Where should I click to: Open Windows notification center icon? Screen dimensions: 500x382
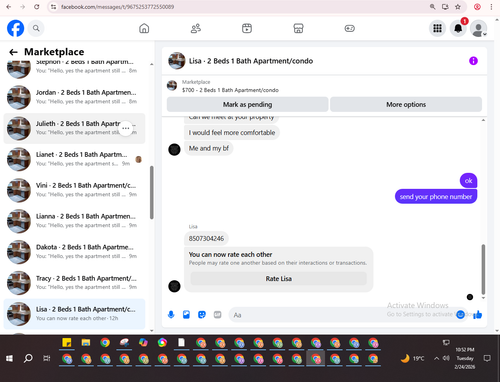tap(487, 358)
